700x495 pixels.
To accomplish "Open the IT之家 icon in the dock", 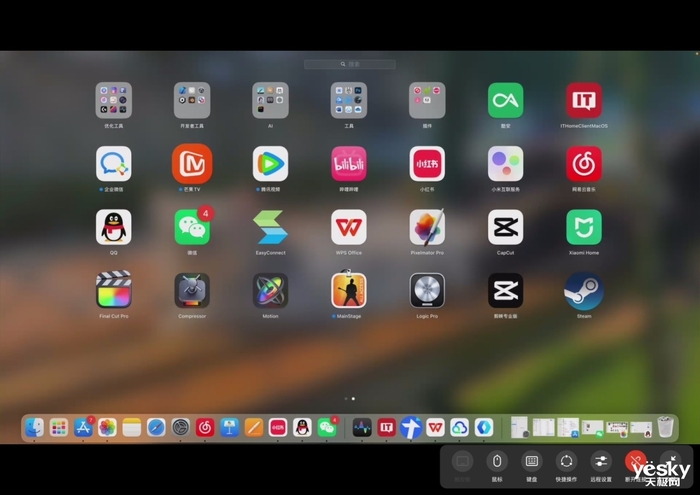I will tap(387, 428).
